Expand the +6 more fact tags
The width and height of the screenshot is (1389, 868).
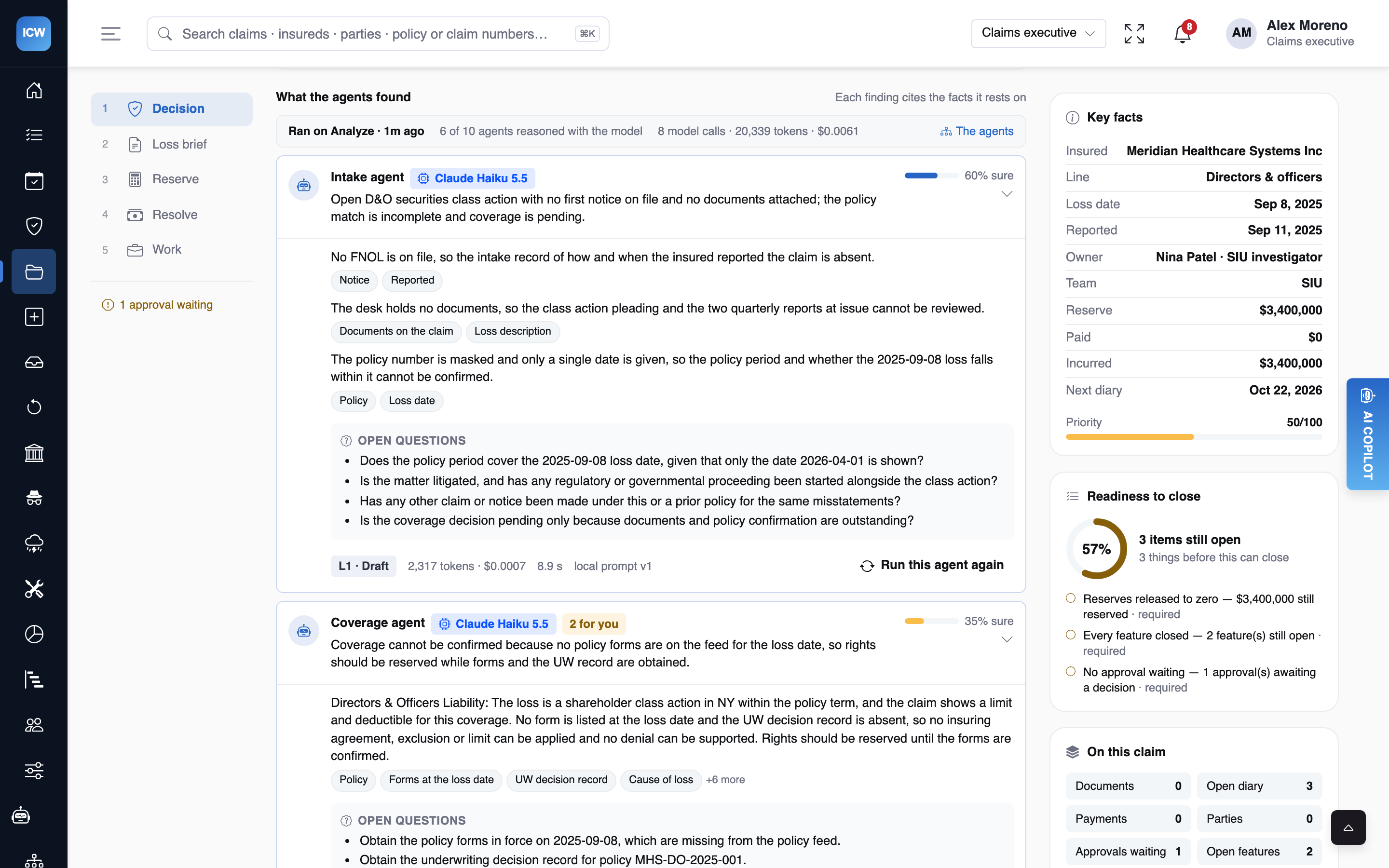point(725,780)
